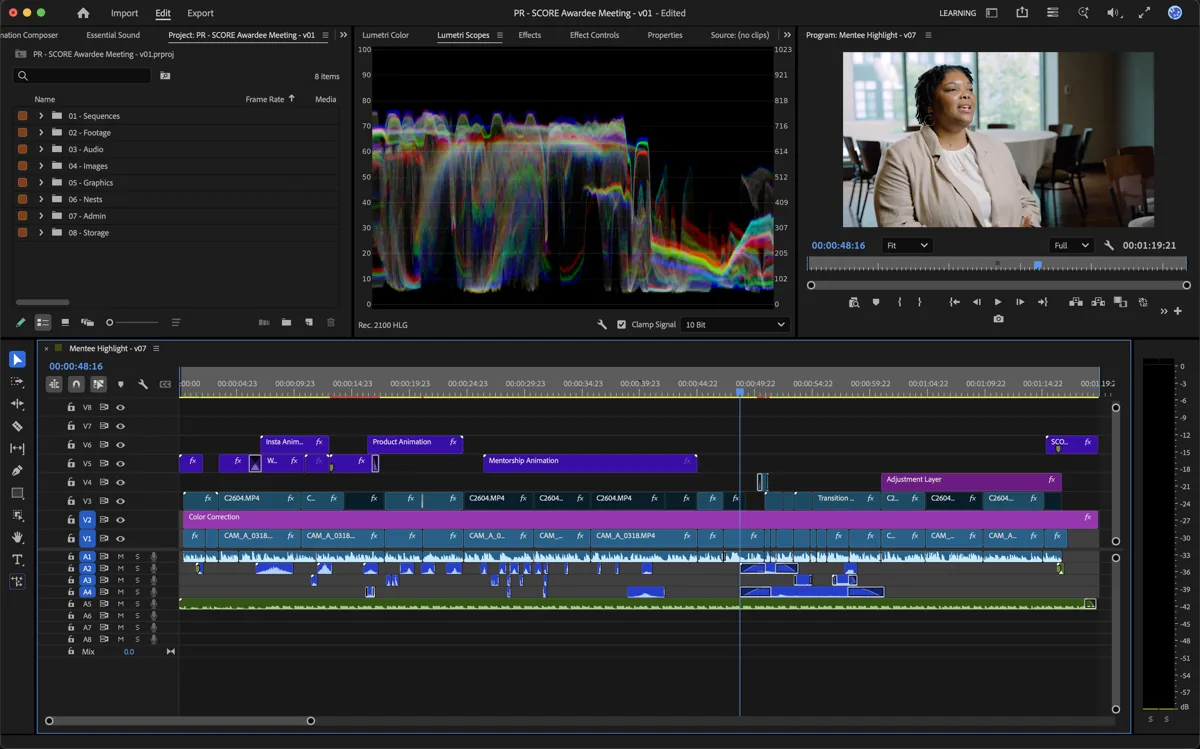Image resolution: width=1200 pixels, height=749 pixels.
Task: Open the Fit zoom level dropdown
Action: click(906, 245)
